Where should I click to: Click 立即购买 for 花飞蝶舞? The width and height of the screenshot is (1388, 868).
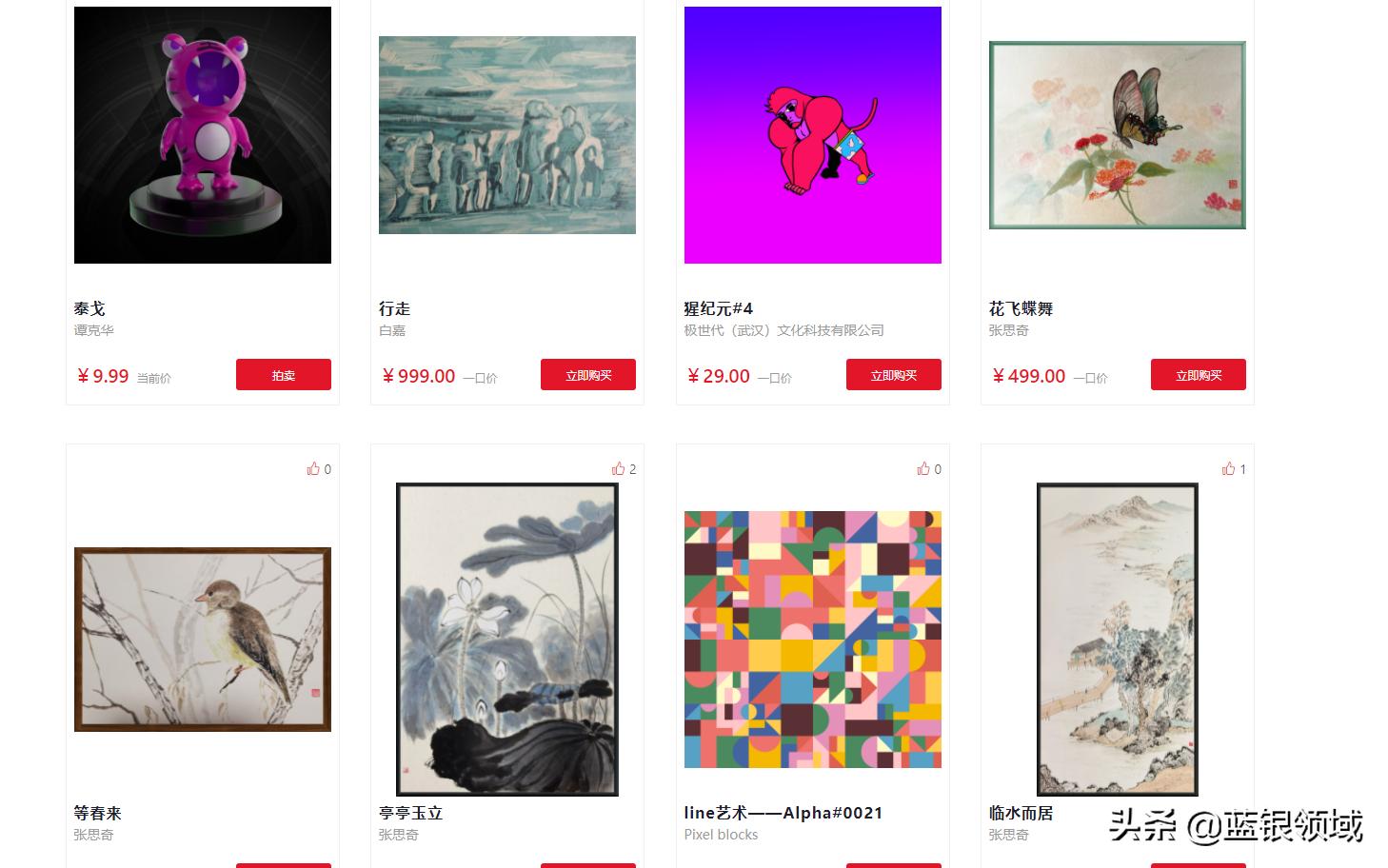coord(1199,375)
